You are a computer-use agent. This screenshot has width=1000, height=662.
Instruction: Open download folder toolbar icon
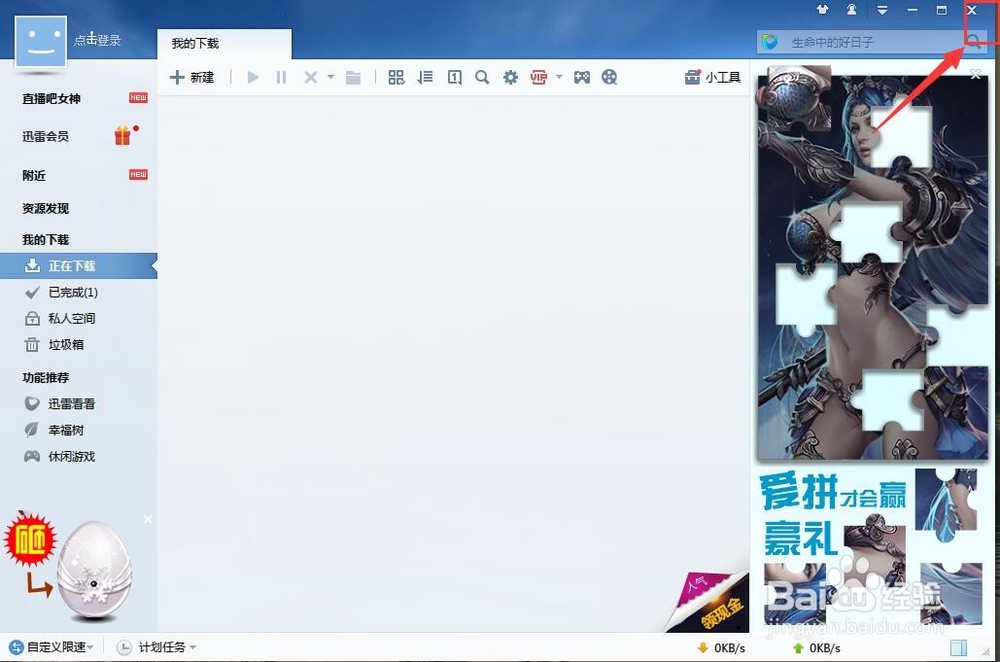(353, 77)
